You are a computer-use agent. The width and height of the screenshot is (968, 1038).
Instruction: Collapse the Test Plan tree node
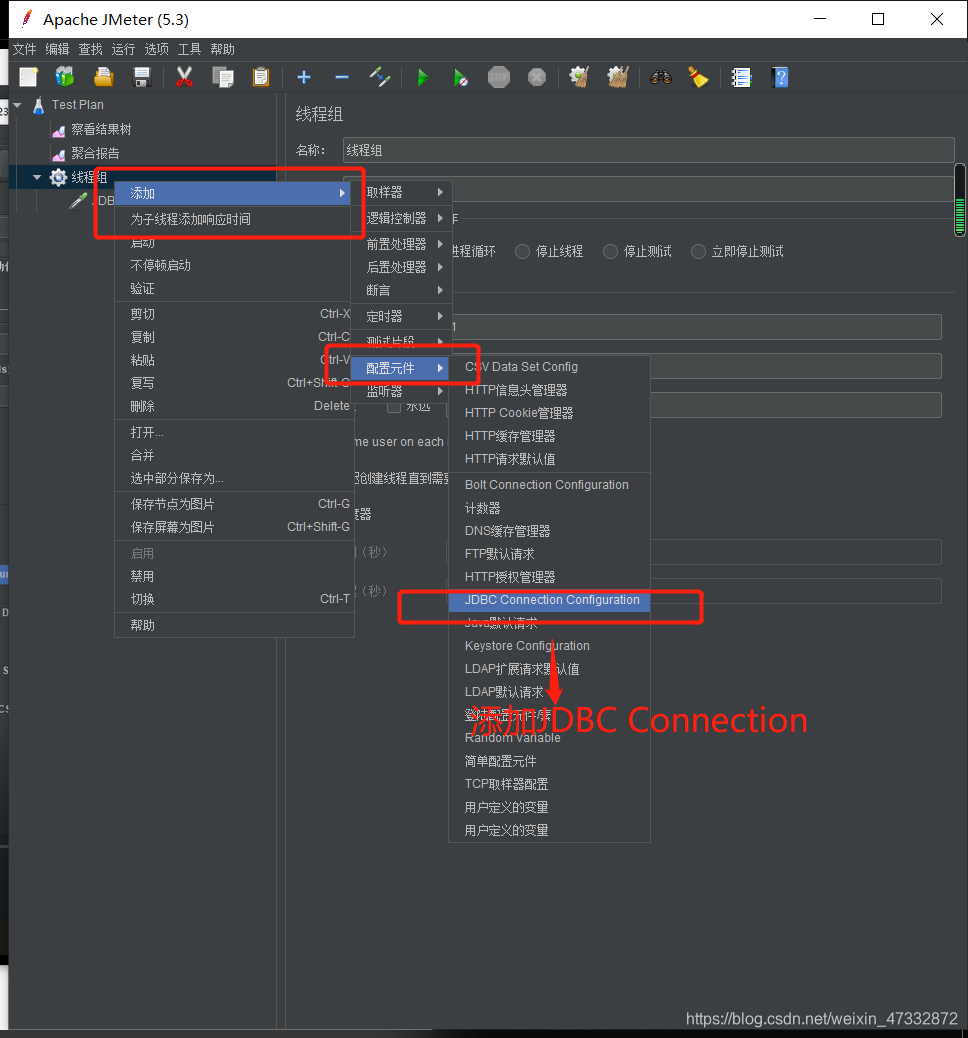(17, 105)
